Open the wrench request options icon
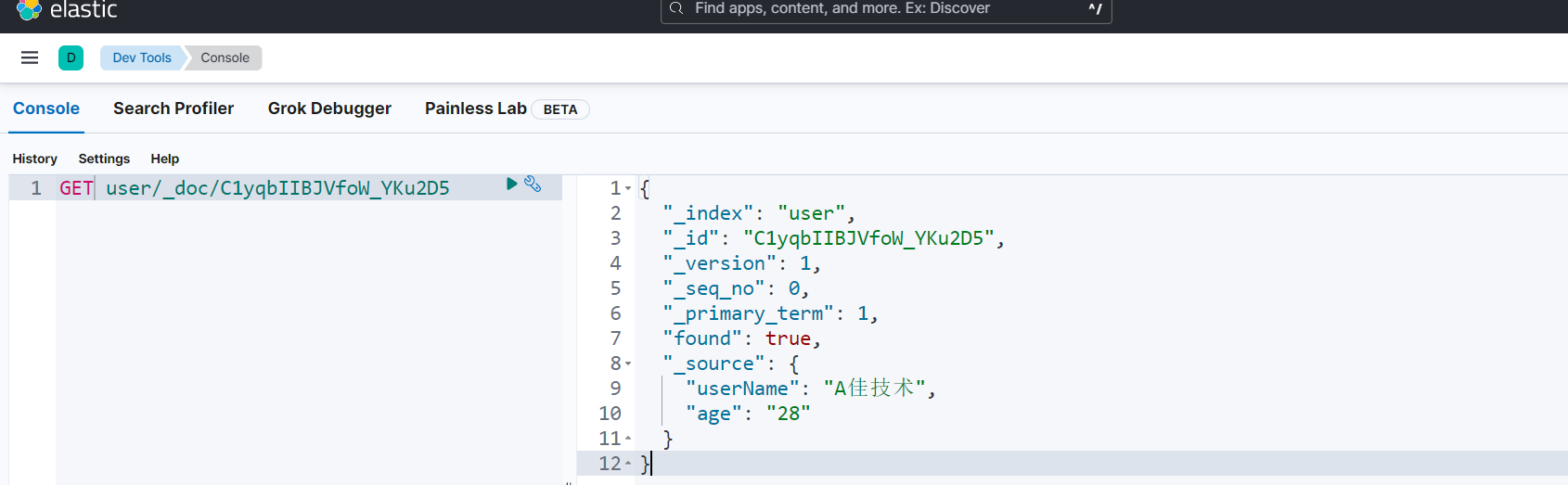Image resolution: width=1568 pixels, height=485 pixels. click(533, 184)
